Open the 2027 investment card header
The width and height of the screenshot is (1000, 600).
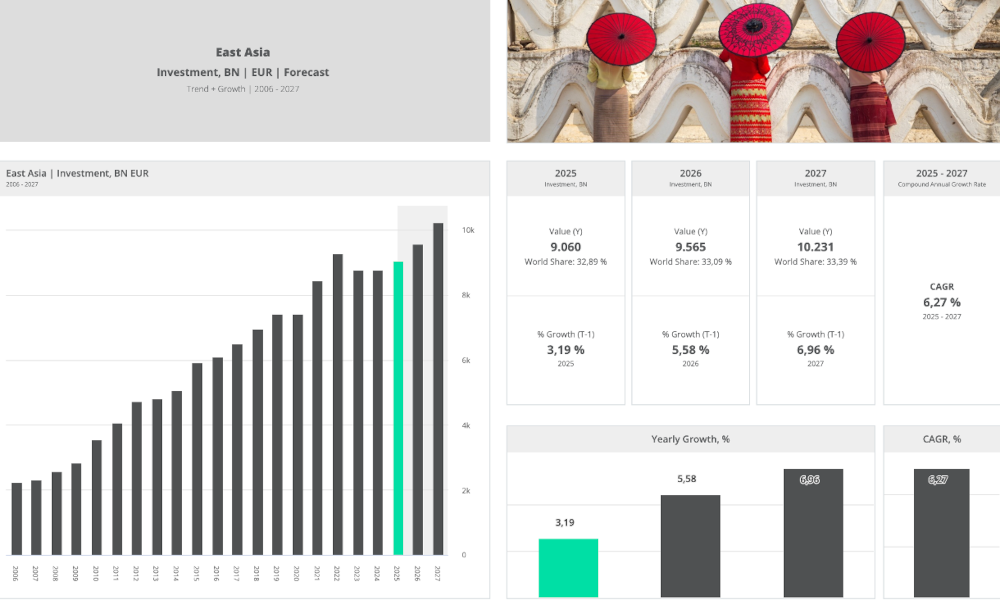tap(815, 178)
